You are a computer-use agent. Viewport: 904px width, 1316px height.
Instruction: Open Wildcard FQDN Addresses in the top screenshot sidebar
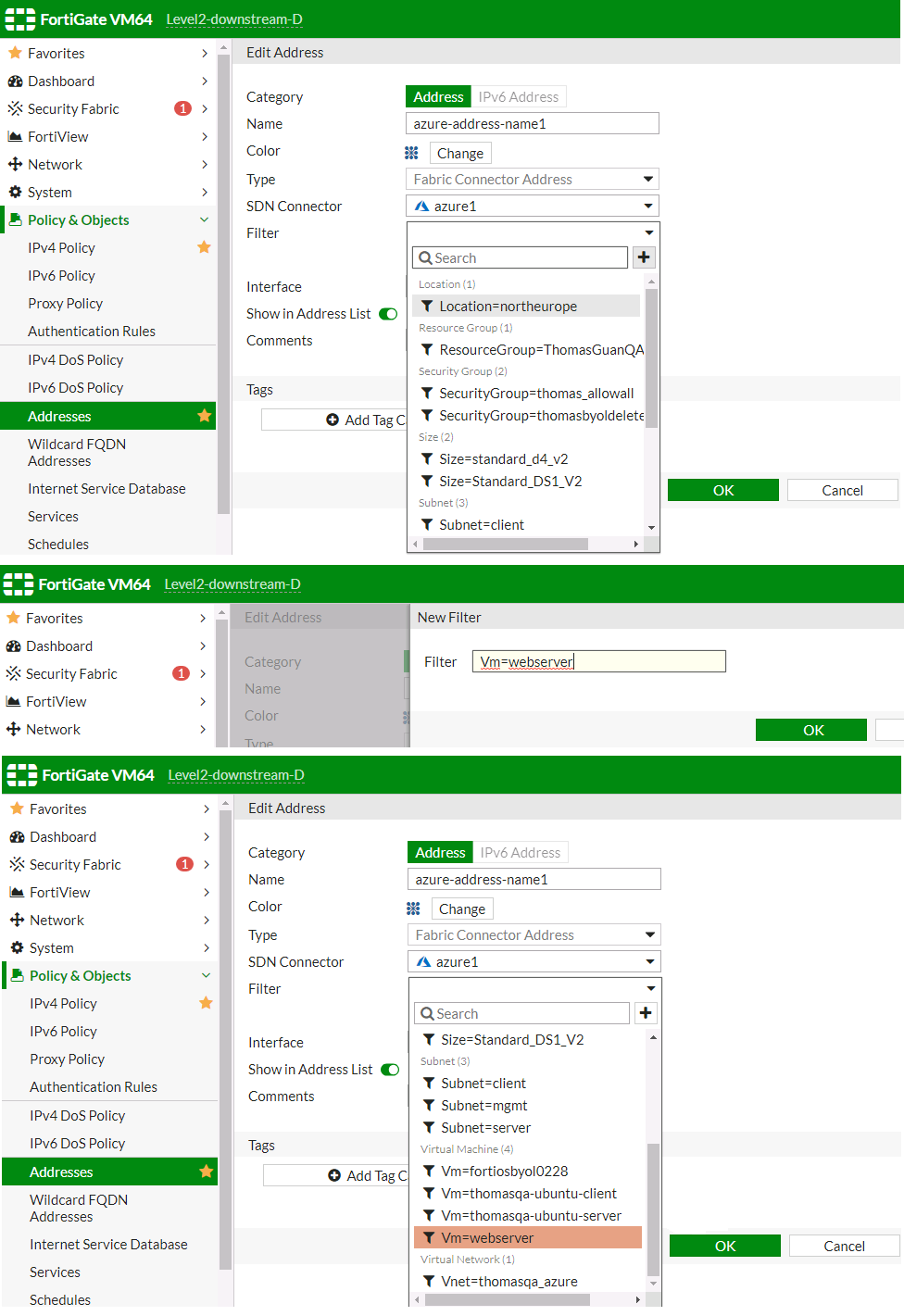(77, 452)
